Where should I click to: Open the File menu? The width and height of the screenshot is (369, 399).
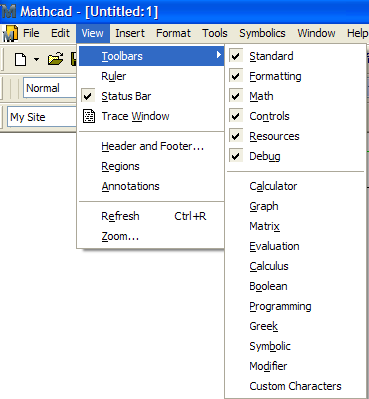(31, 33)
